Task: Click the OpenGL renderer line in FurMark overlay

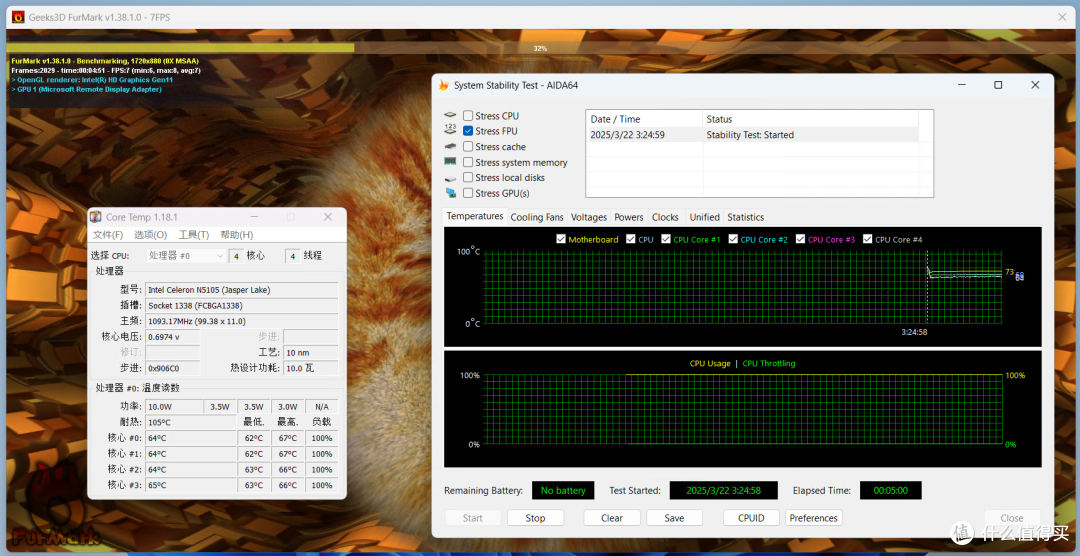Action: pyautogui.click(x=92, y=80)
